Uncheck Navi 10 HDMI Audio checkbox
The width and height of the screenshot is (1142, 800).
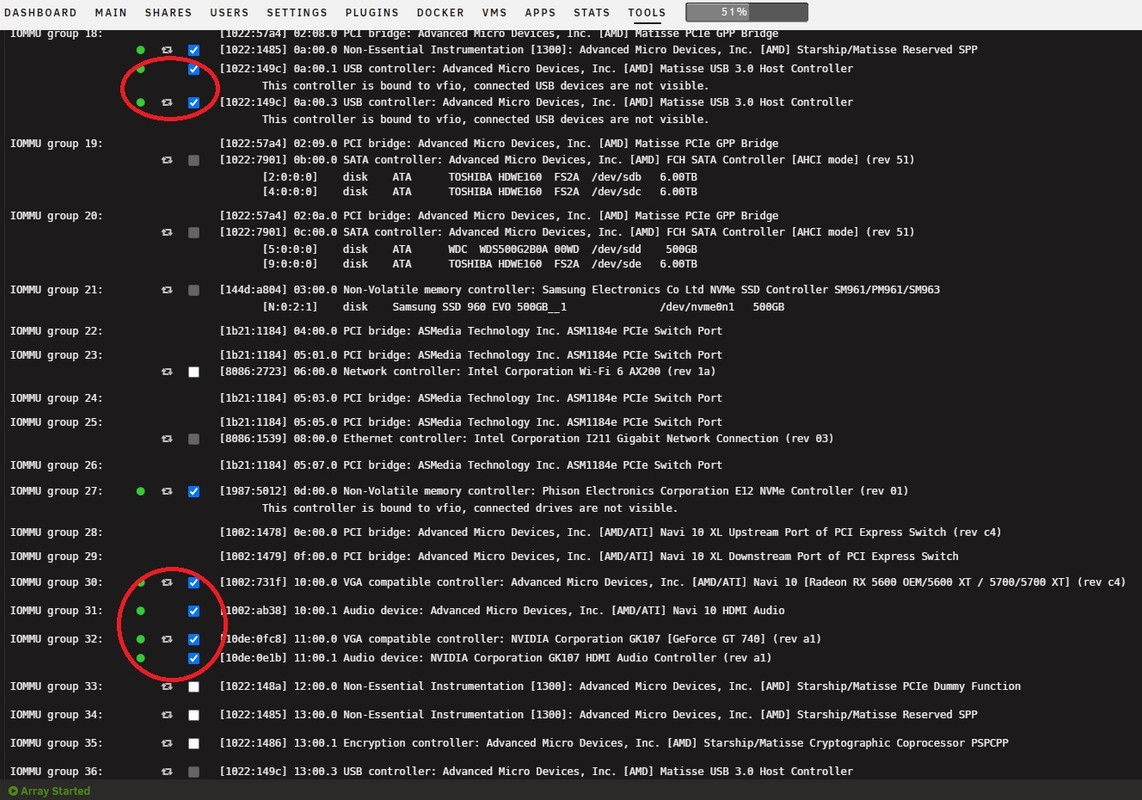click(194, 611)
